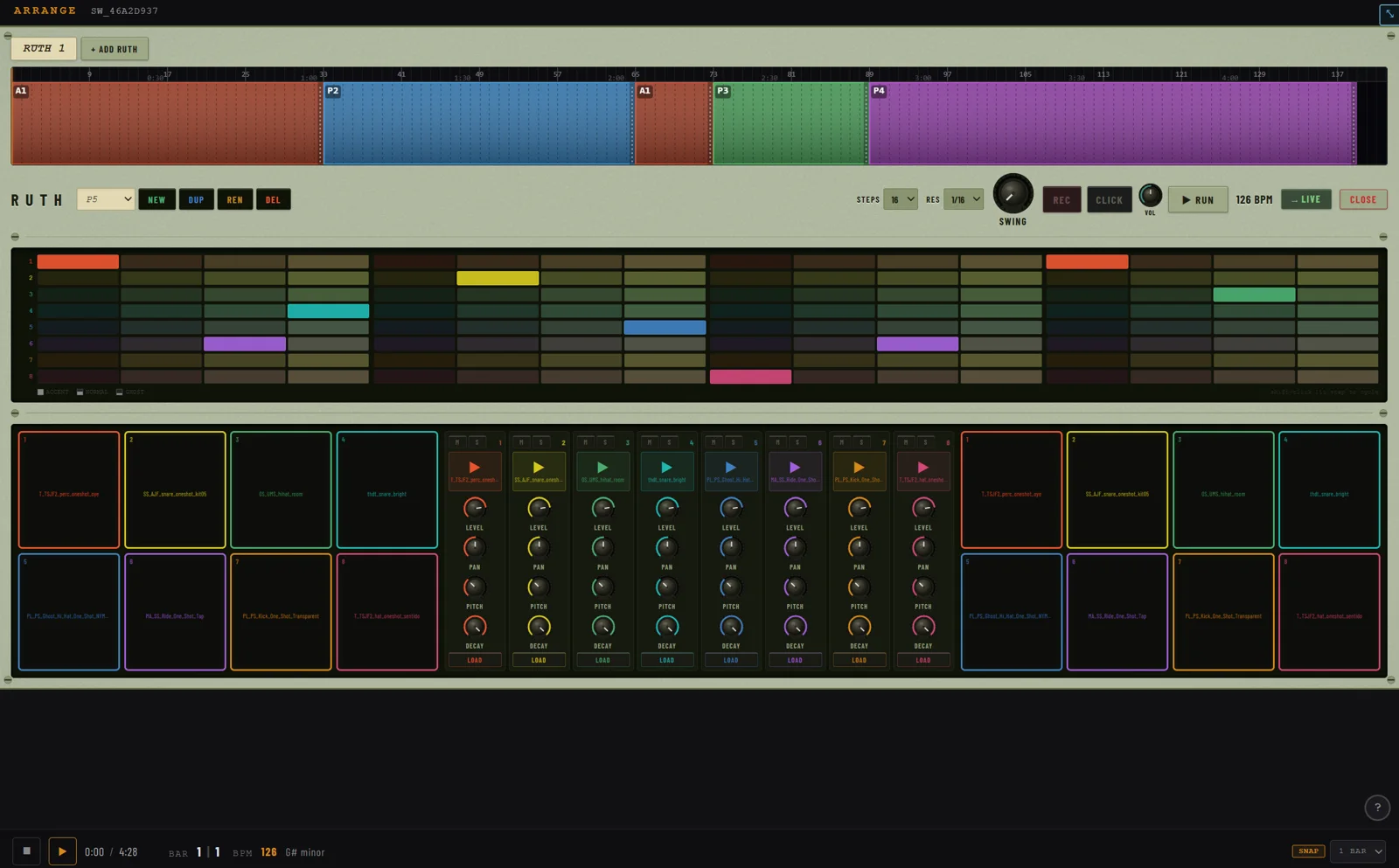1399x868 pixels.
Task: Toggle the blue active step on row 5
Action: 665,327
